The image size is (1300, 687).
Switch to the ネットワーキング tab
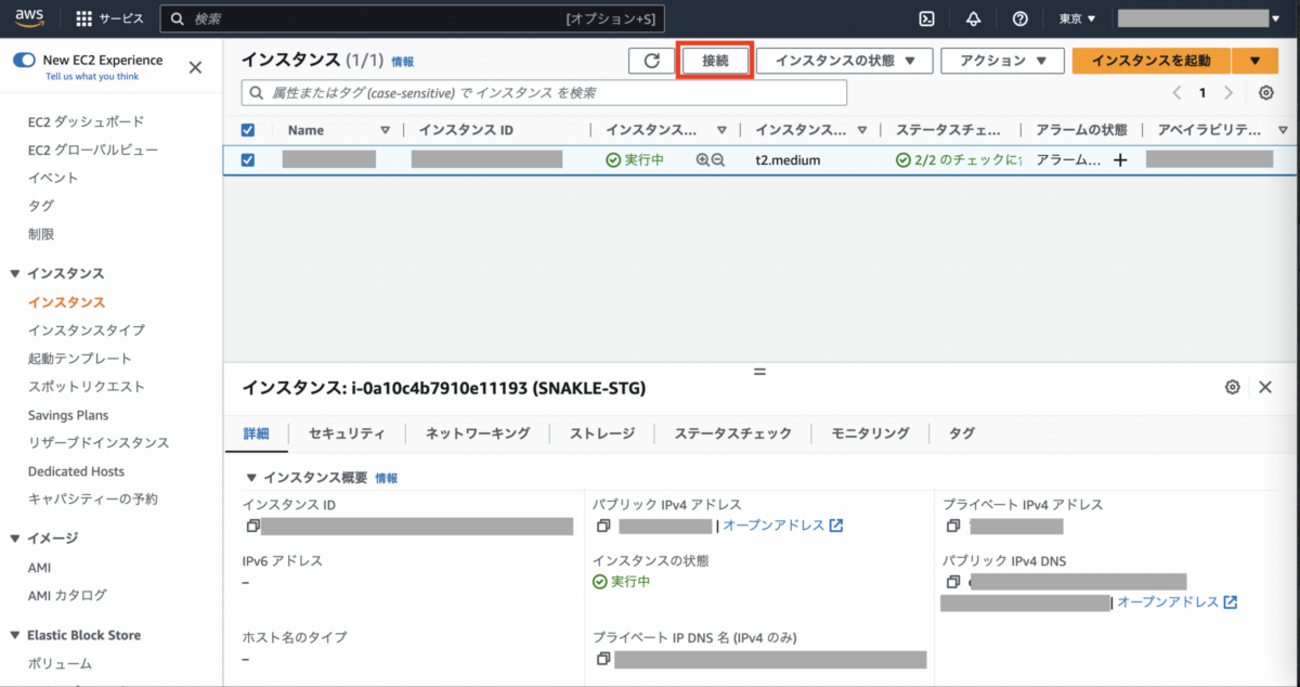[477, 433]
